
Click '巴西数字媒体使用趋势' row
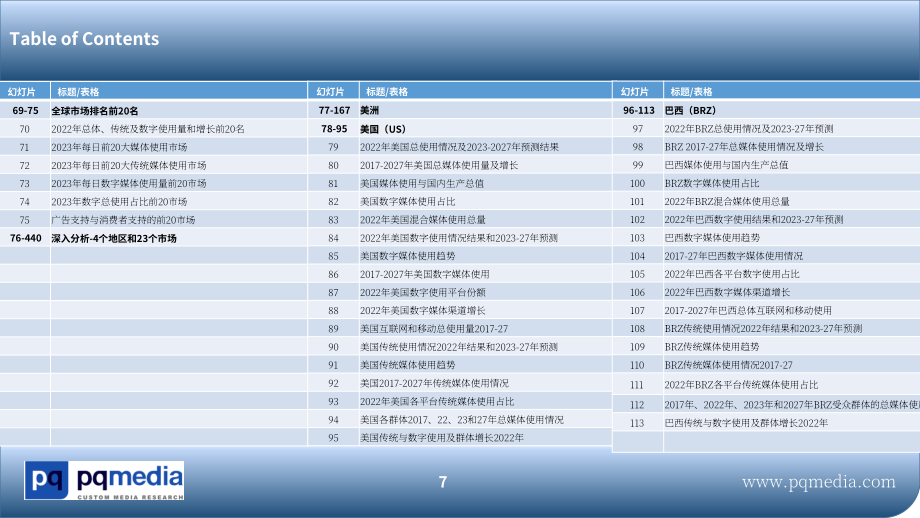[712, 238]
